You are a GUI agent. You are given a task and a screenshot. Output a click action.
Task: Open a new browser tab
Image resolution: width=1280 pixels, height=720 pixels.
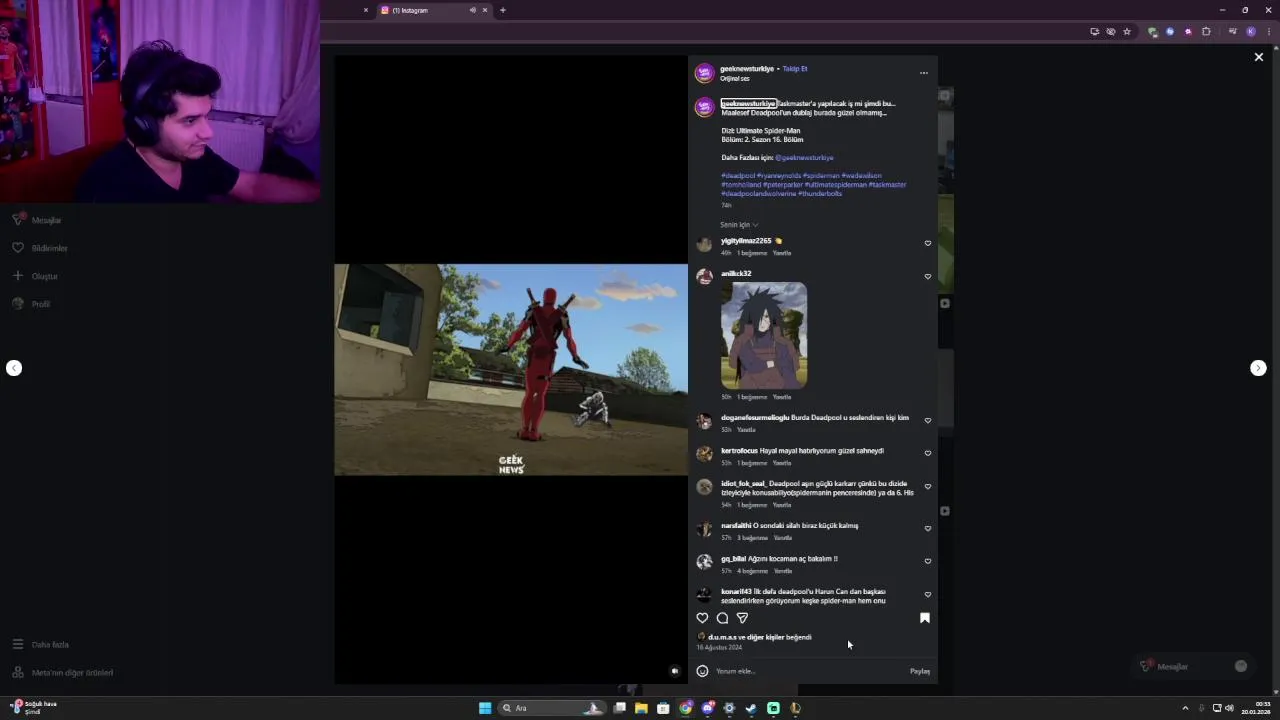coord(503,10)
